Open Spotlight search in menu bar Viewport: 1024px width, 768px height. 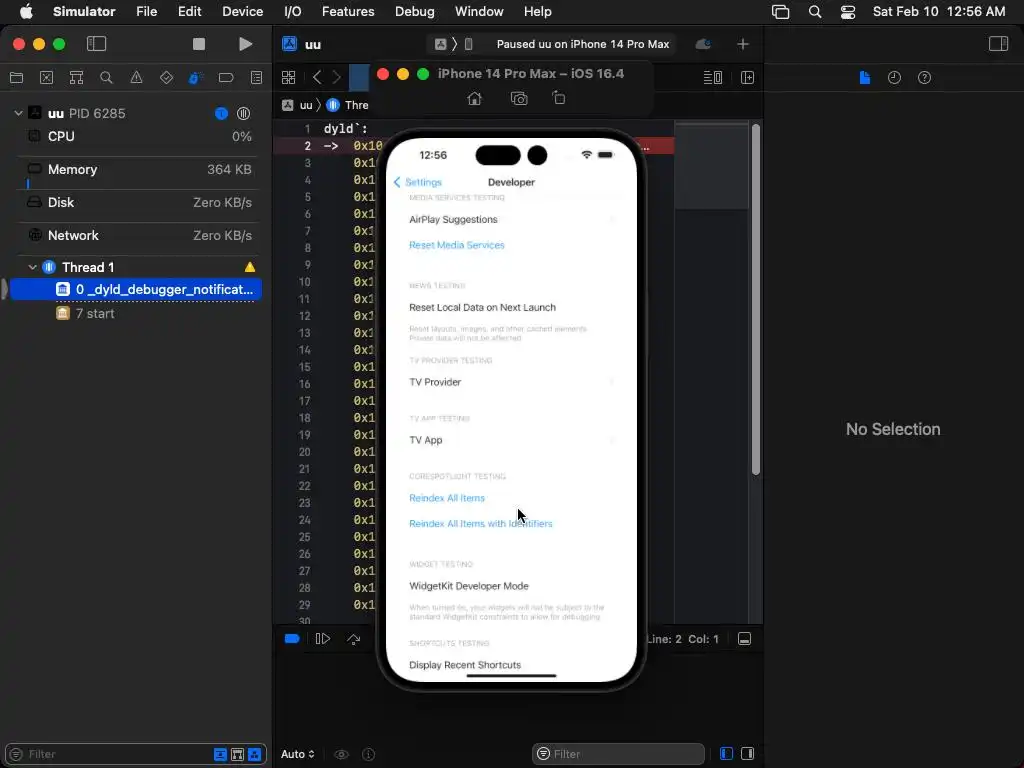tap(814, 11)
